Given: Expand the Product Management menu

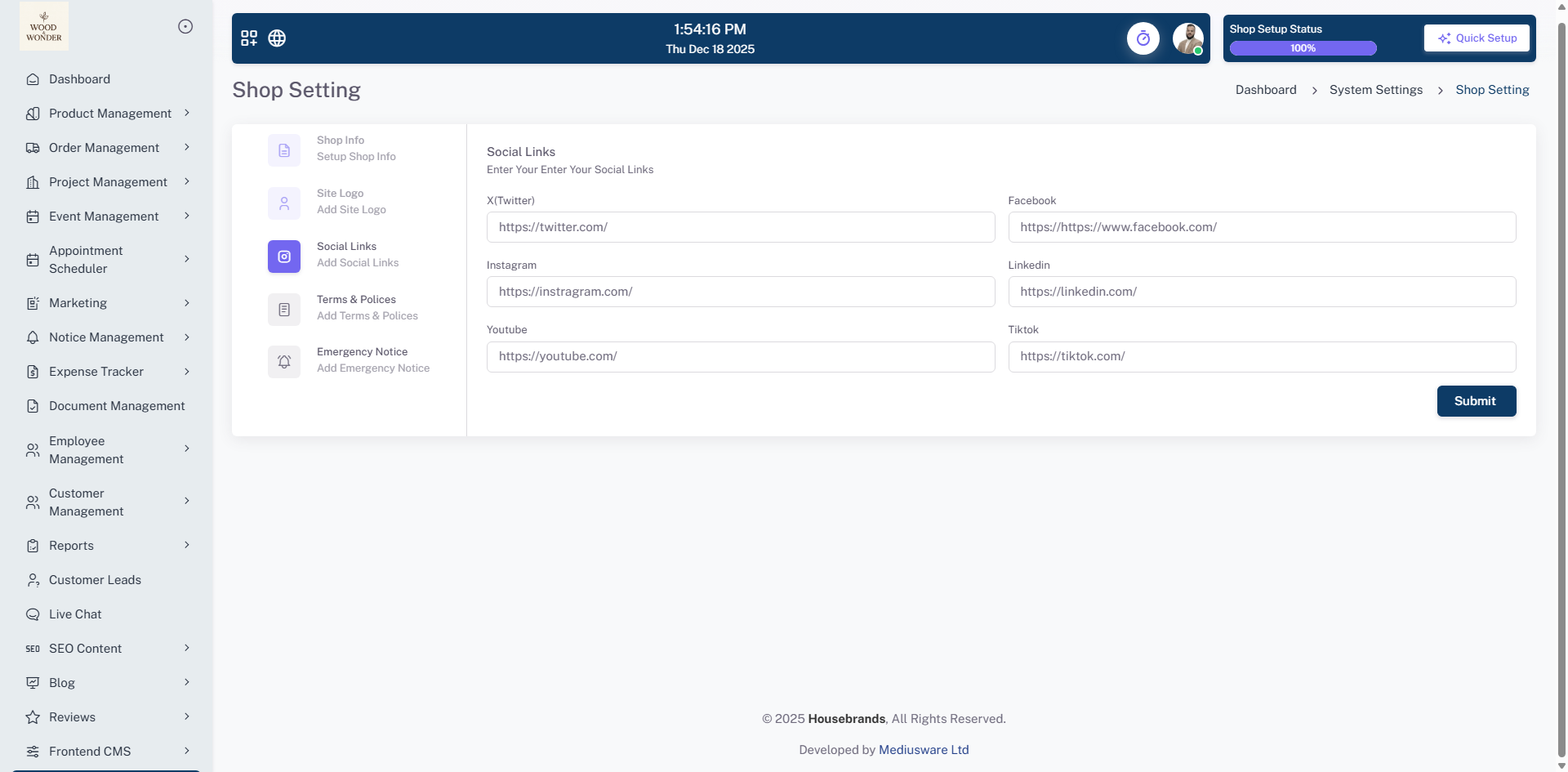Looking at the screenshot, I should (110, 114).
